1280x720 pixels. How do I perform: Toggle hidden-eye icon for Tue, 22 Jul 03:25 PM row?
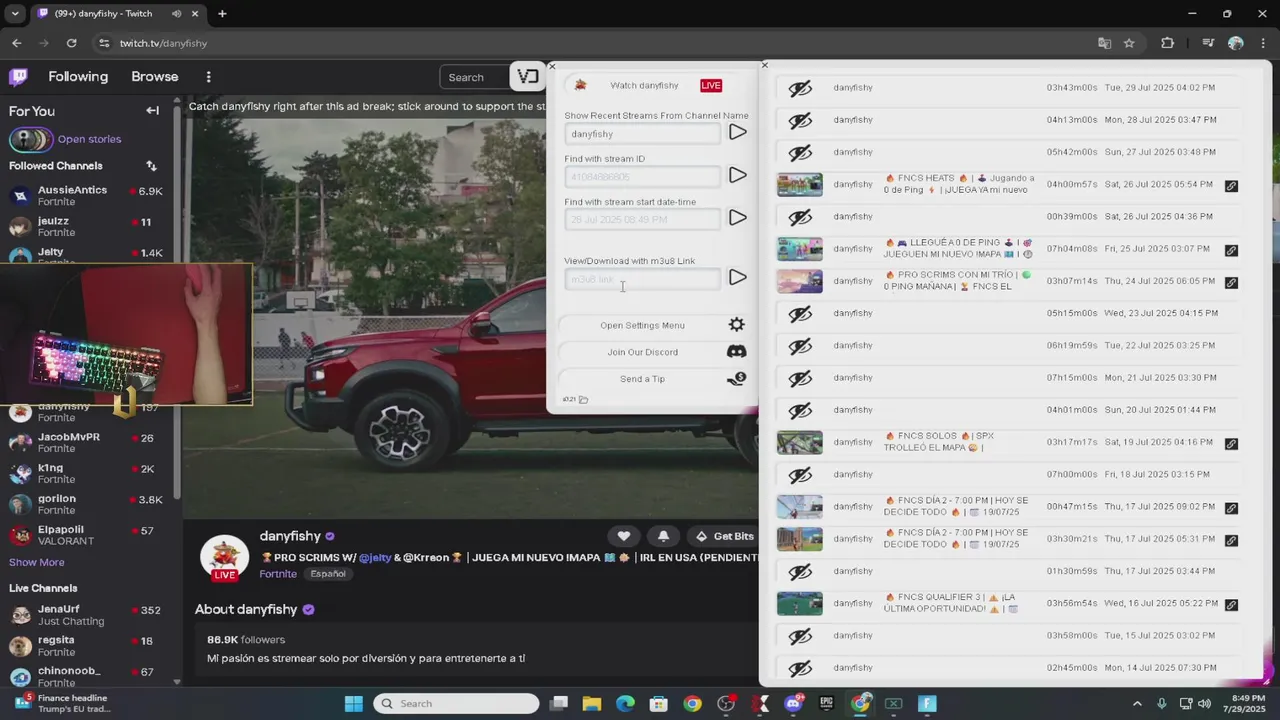pos(800,346)
